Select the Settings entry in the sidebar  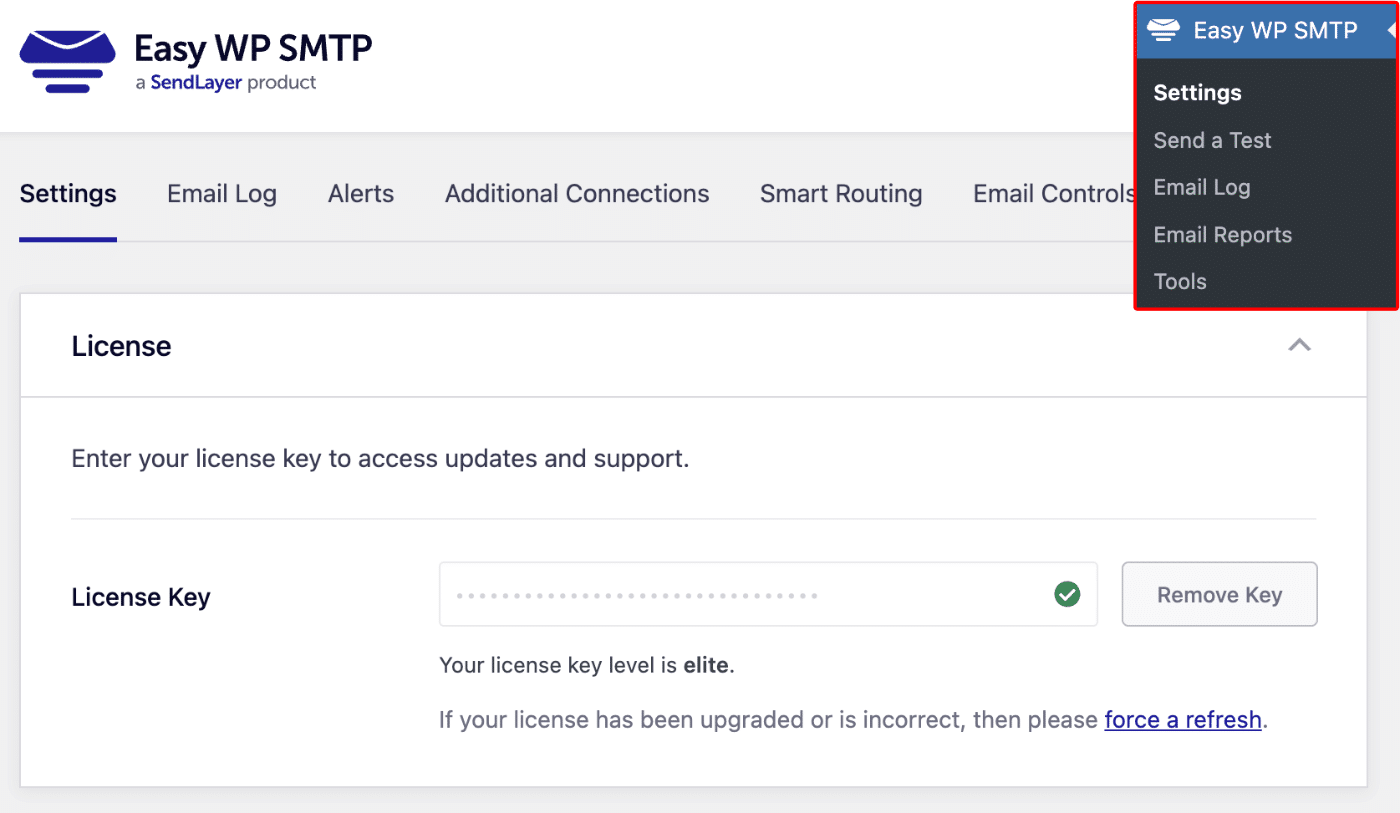click(x=1196, y=92)
